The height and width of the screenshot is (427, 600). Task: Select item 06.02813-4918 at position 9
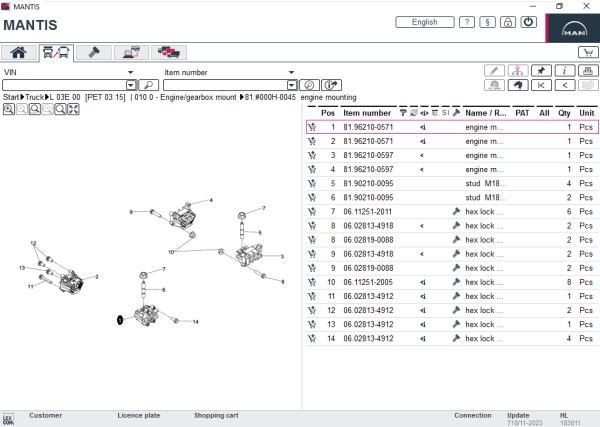(368, 254)
